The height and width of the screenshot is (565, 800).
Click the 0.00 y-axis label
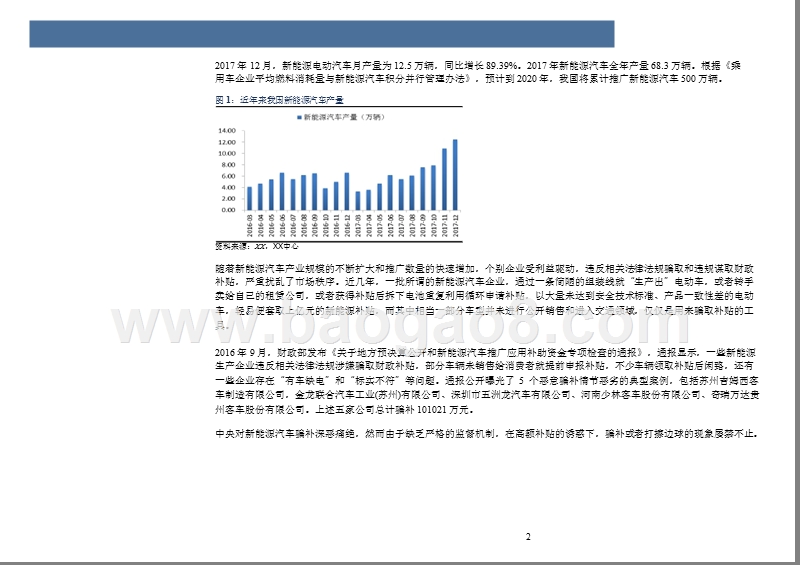click(x=229, y=210)
